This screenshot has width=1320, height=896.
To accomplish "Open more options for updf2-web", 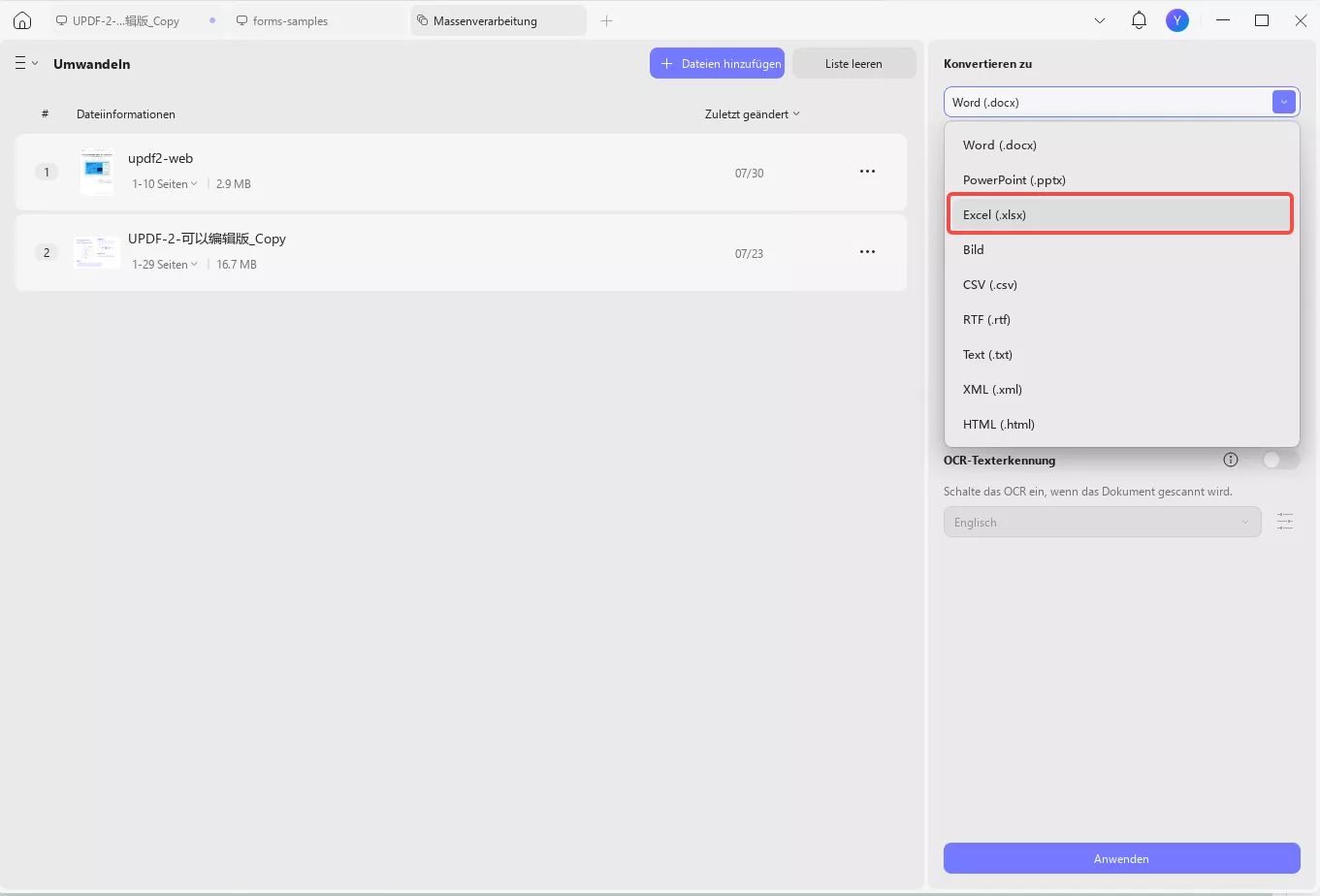I will (x=867, y=172).
